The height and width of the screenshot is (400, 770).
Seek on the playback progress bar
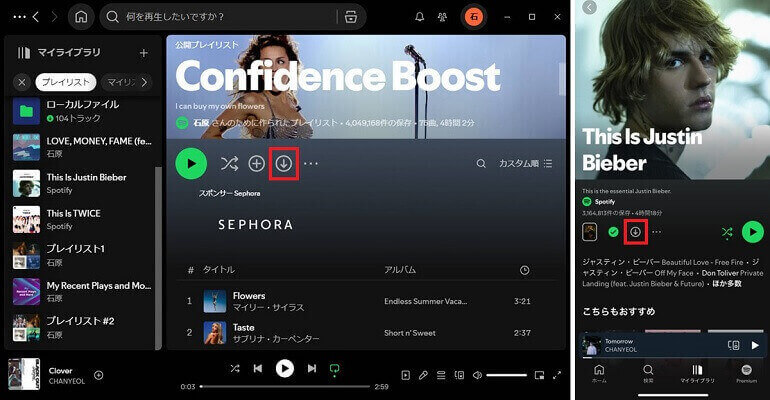point(285,386)
